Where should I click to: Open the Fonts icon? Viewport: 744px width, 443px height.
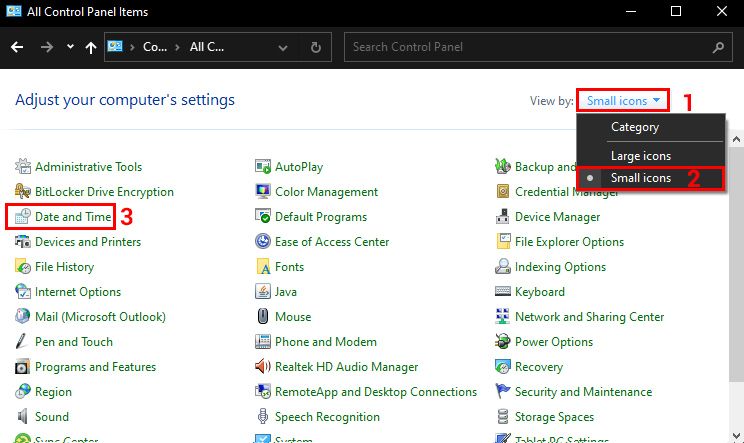262,267
